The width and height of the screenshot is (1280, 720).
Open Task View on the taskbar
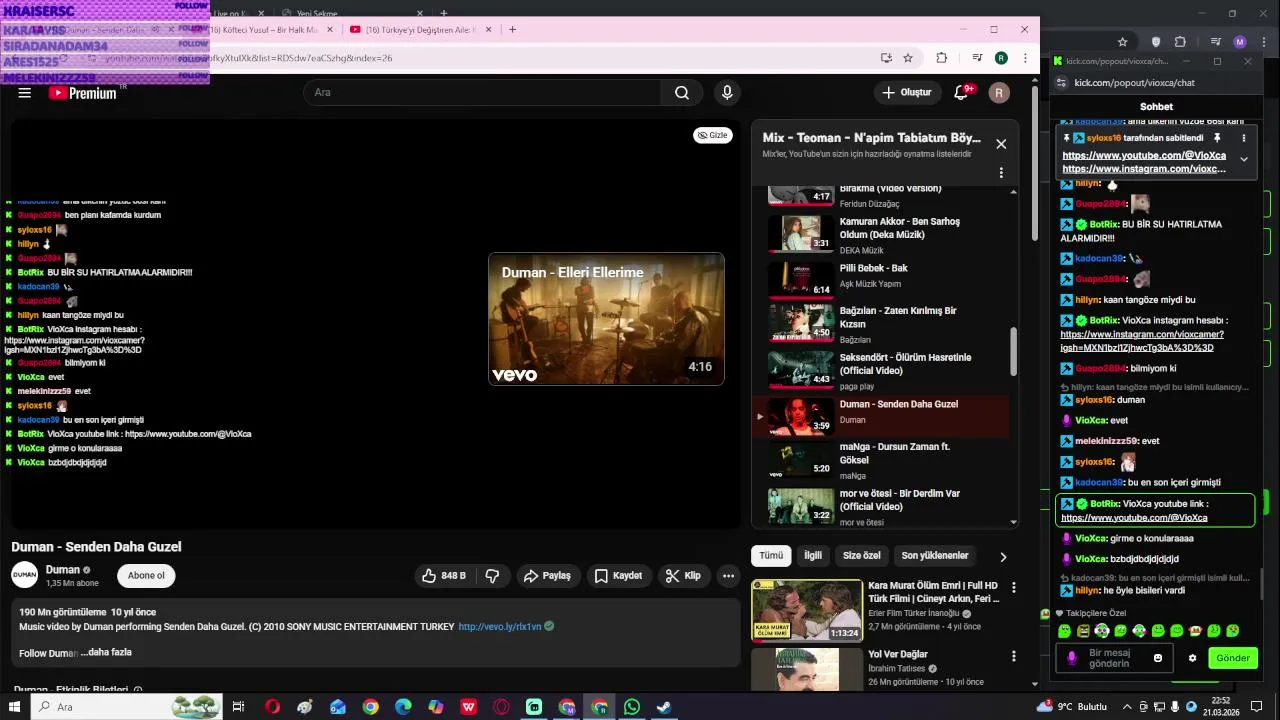click(x=238, y=707)
